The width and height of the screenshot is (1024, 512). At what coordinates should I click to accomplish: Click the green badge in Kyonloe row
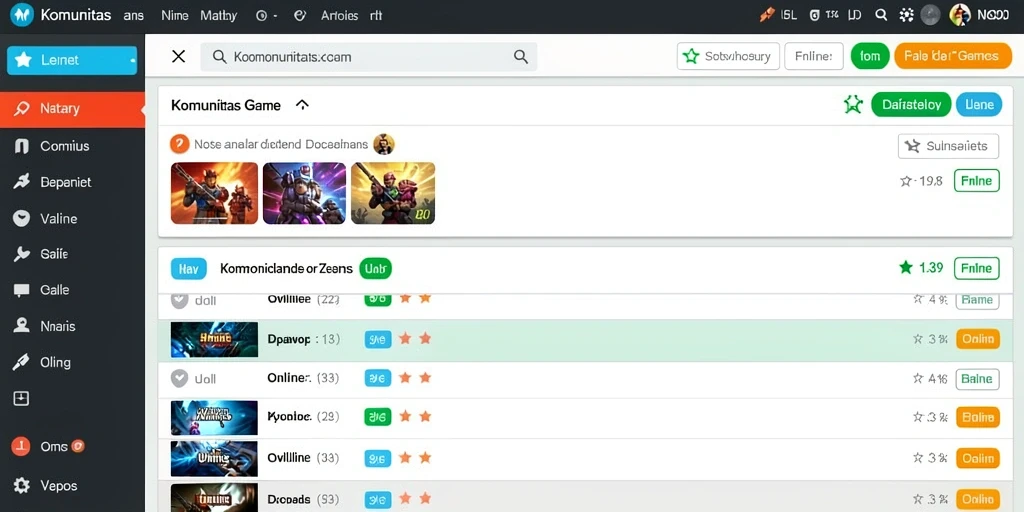point(377,417)
